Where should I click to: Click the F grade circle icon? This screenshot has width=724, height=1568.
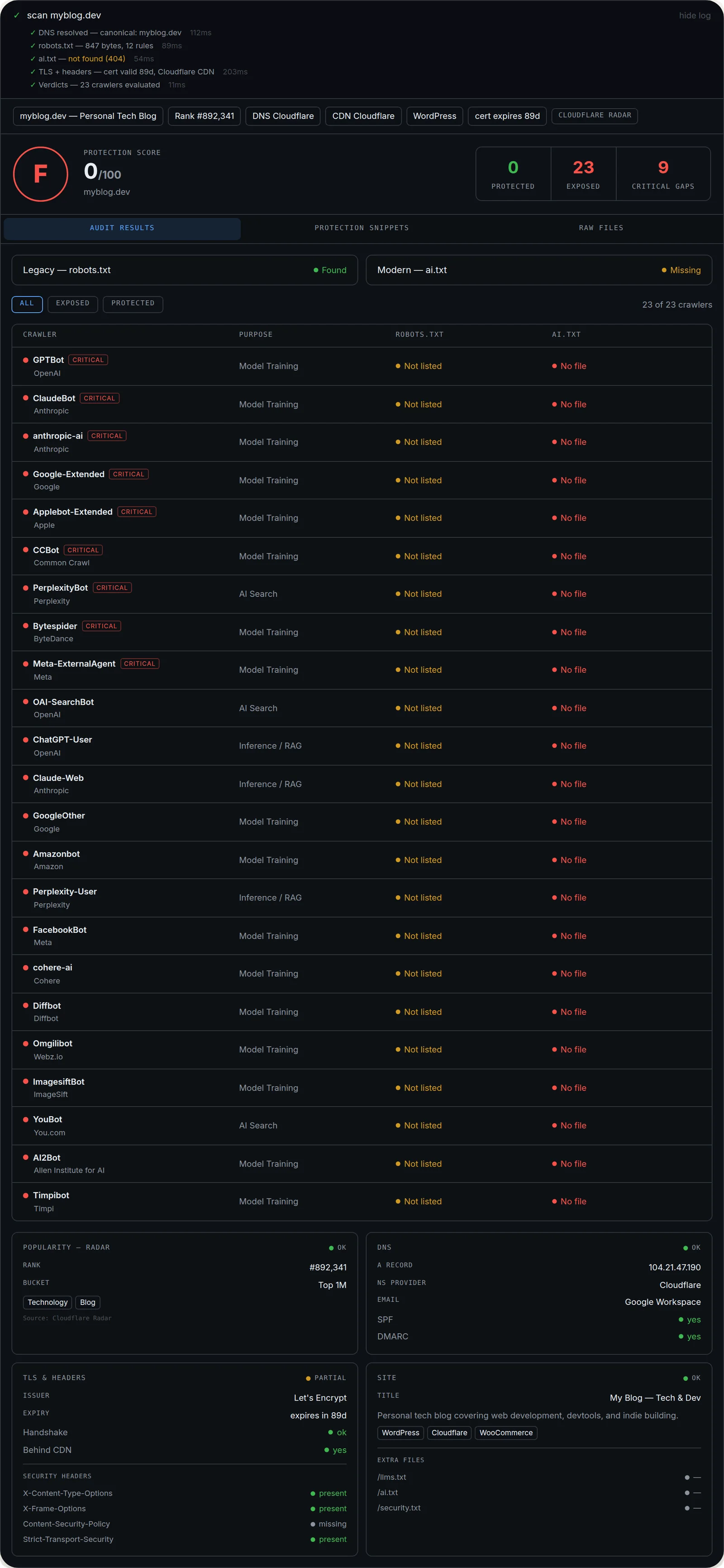[x=40, y=174]
